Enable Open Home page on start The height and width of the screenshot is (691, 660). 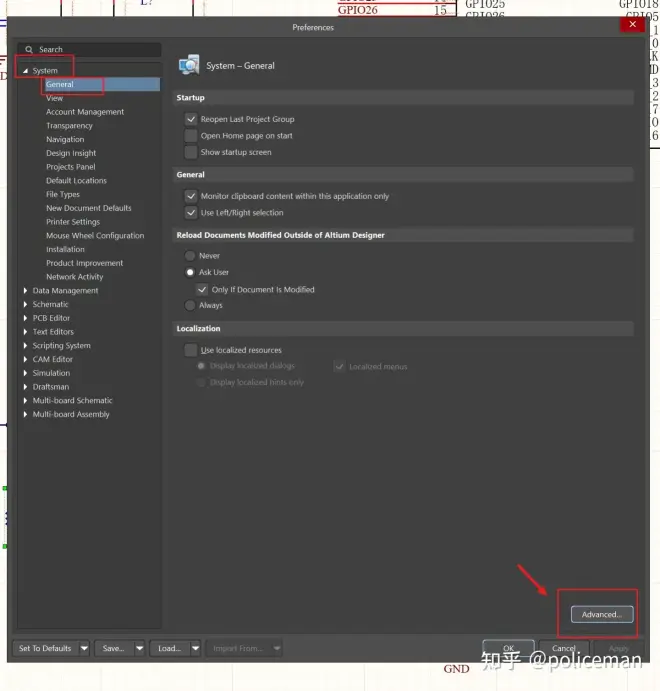tap(191, 136)
